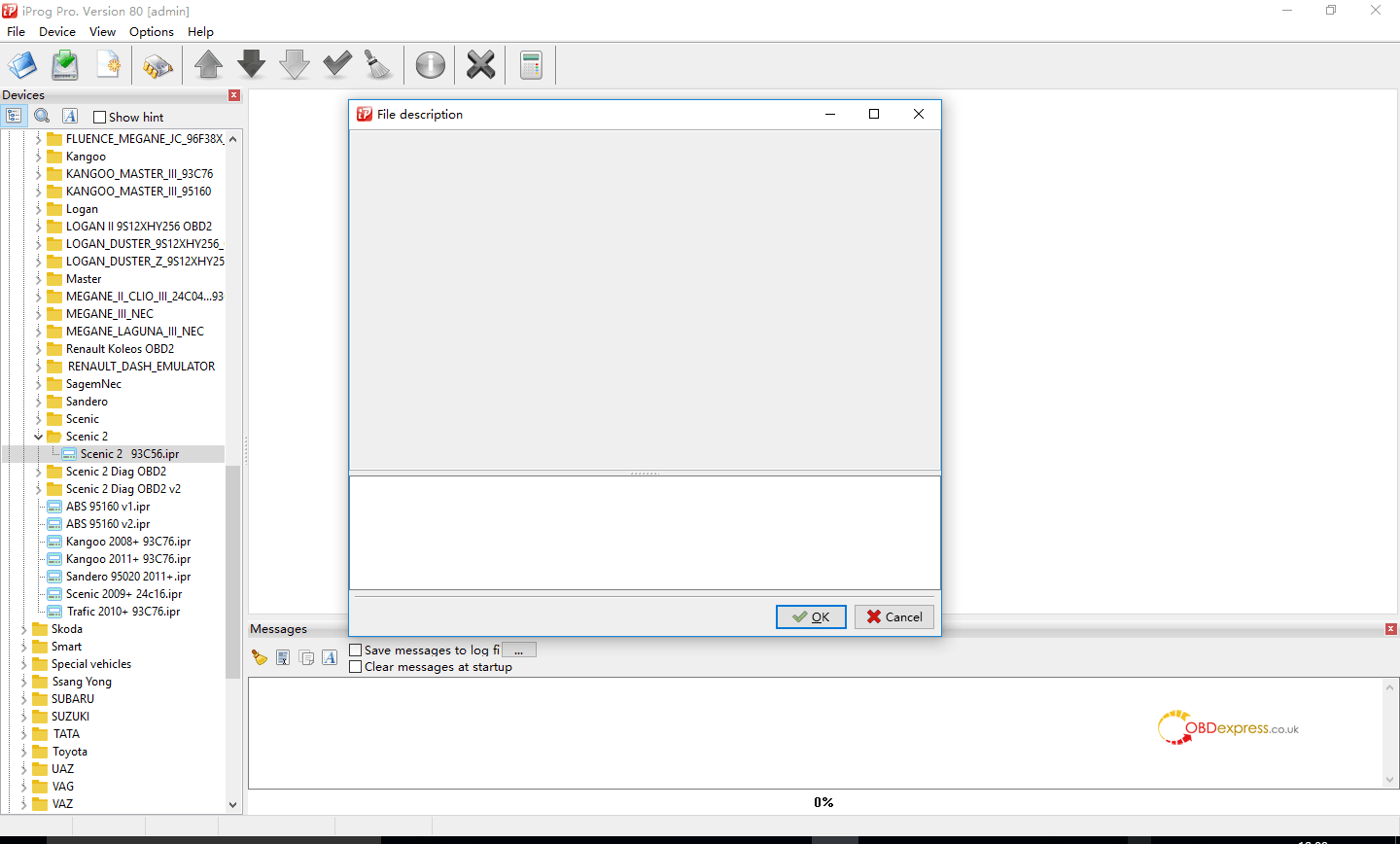Image resolution: width=1400 pixels, height=844 pixels.
Task: Select the SUBARU folder
Action: [x=73, y=699]
